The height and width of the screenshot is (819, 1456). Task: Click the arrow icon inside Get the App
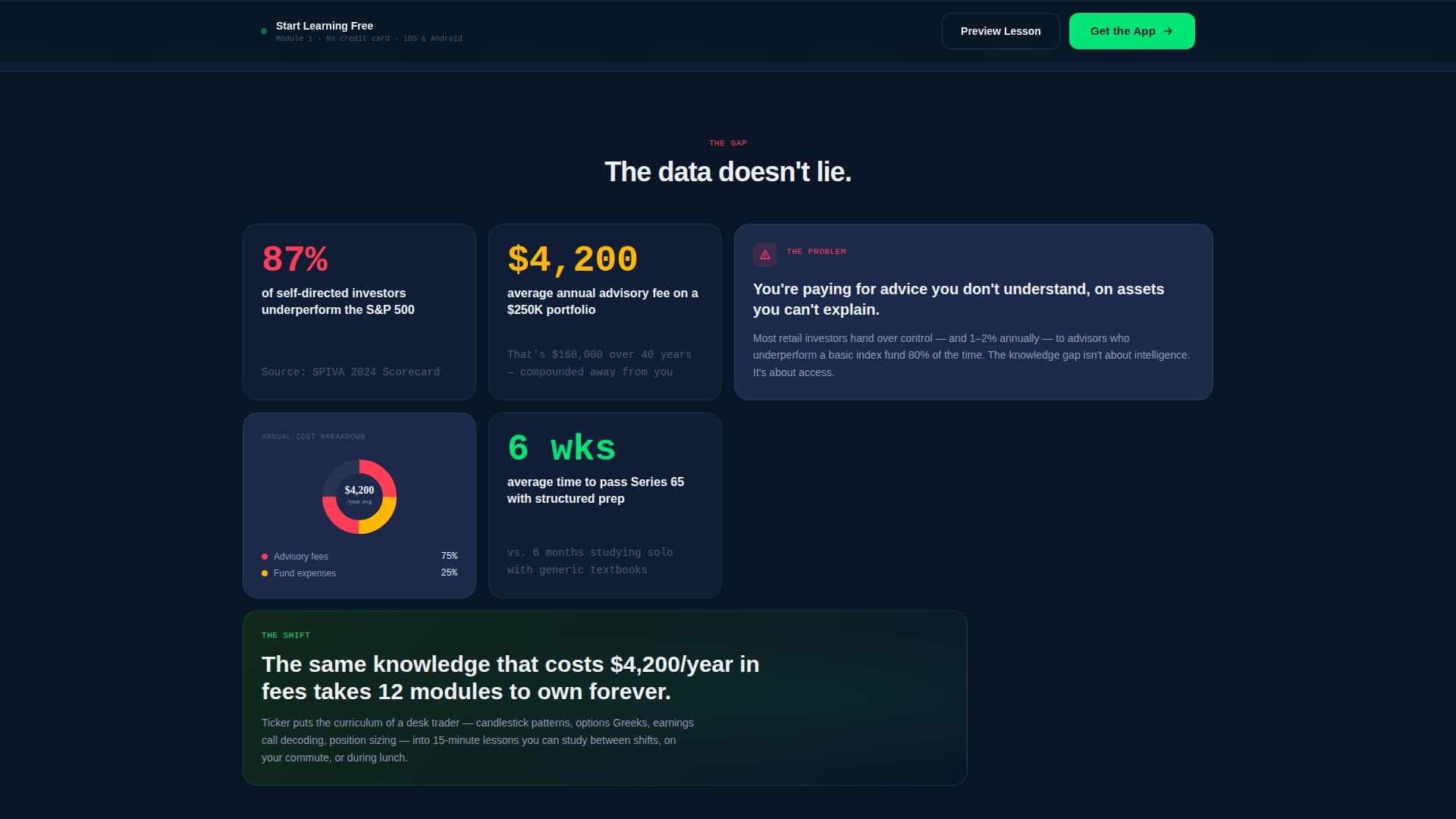click(x=1166, y=31)
